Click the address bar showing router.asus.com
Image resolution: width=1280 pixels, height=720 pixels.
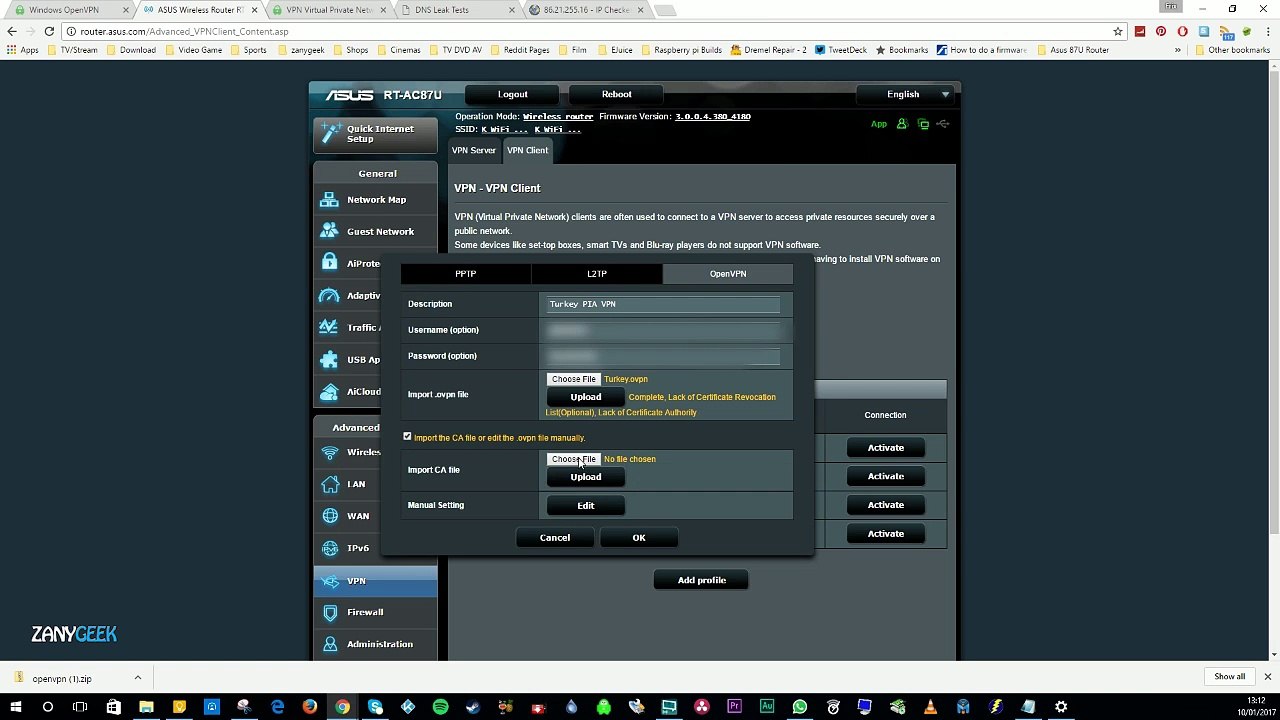(x=590, y=31)
